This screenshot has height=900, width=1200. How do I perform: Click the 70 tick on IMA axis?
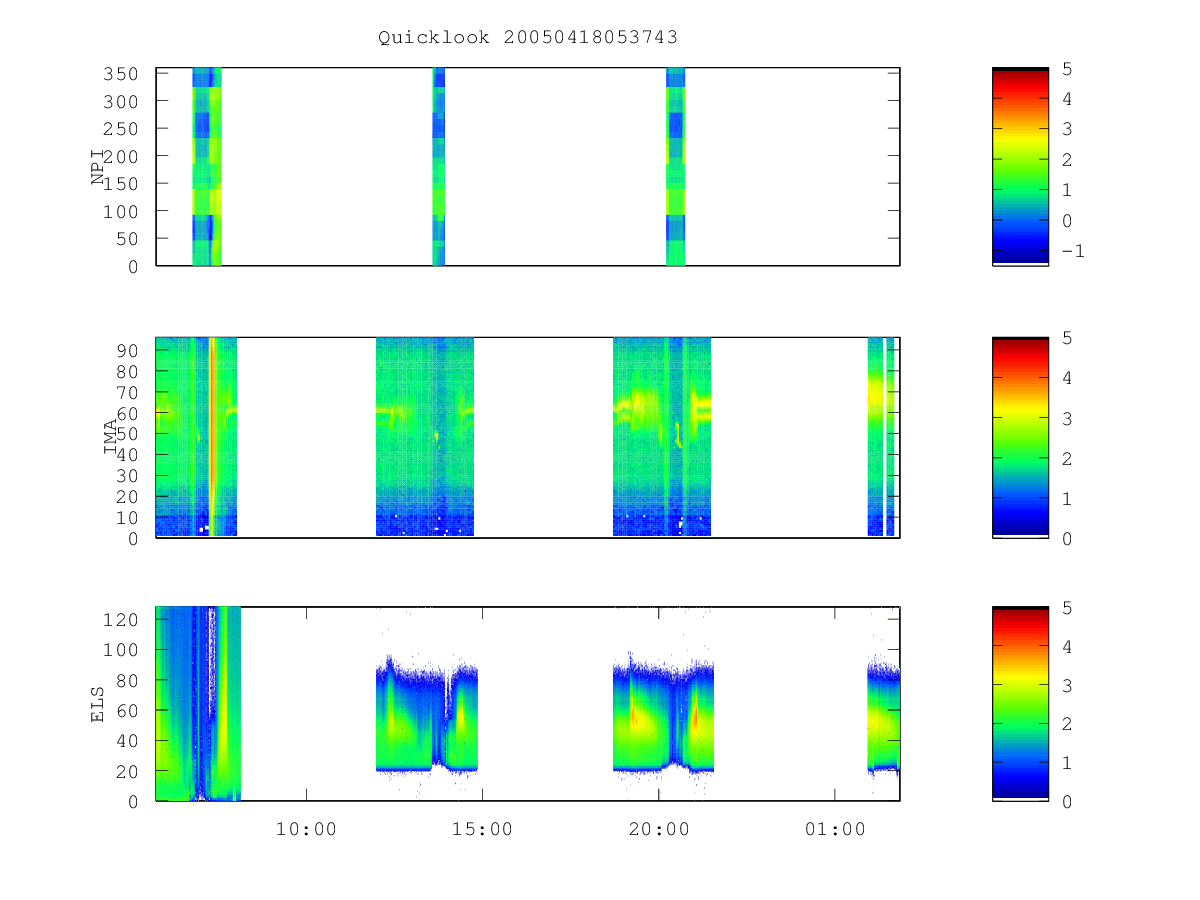(128, 392)
